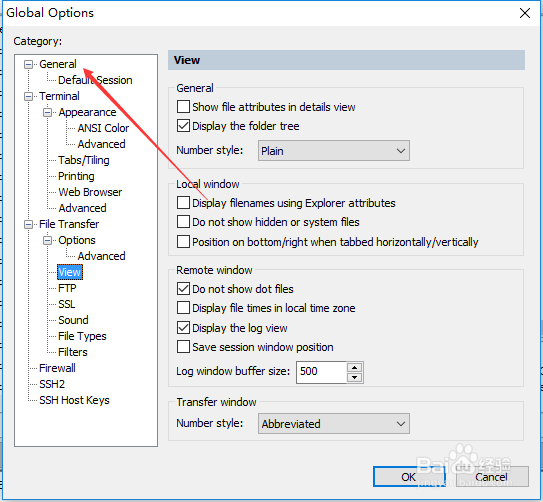Screen dimensions: 543x502
Task: Collapse the General tree node
Action: 28,64
